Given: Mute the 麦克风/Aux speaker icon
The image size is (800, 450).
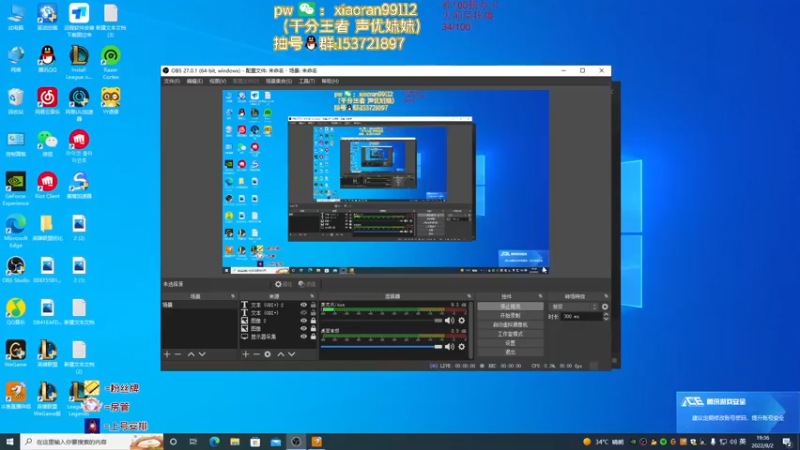Looking at the screenshot, I should click(x=449, y=320).
